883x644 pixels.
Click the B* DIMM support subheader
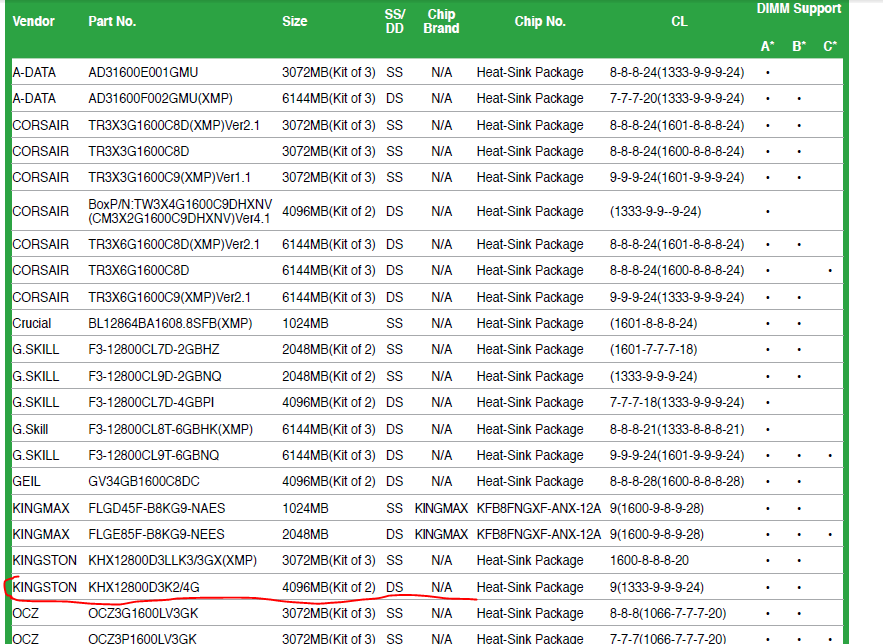799,46
